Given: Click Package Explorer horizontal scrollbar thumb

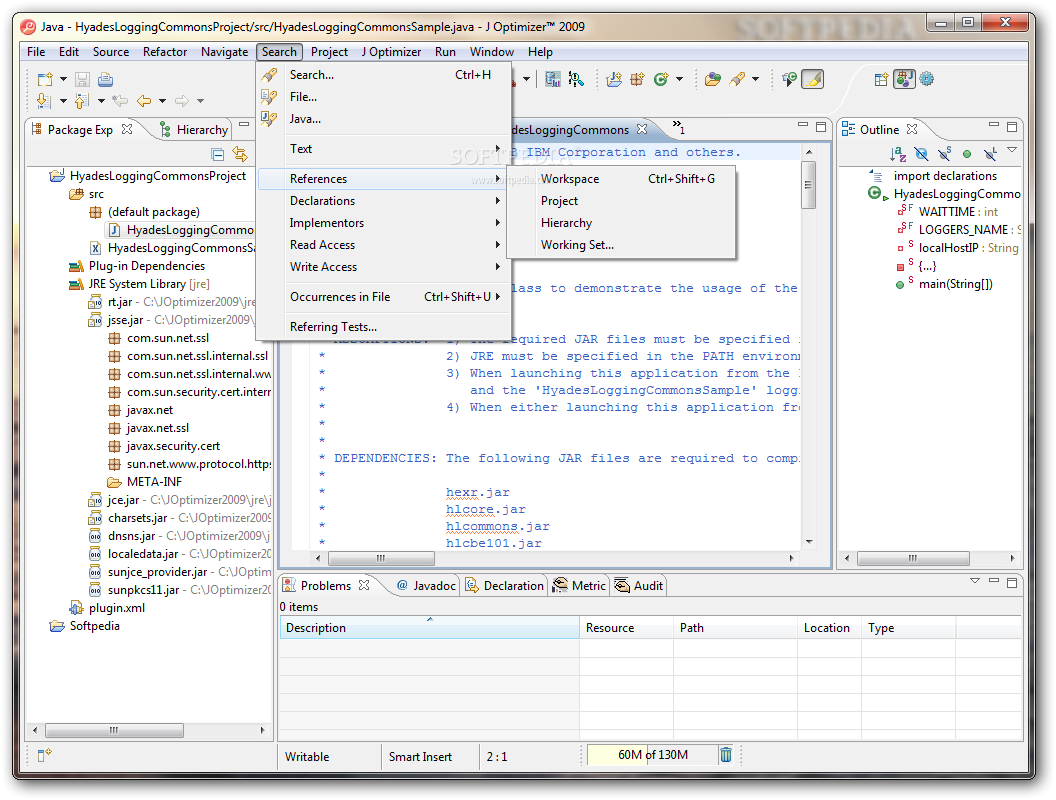Looking at the screenshot, I should (x=114, y=730).
